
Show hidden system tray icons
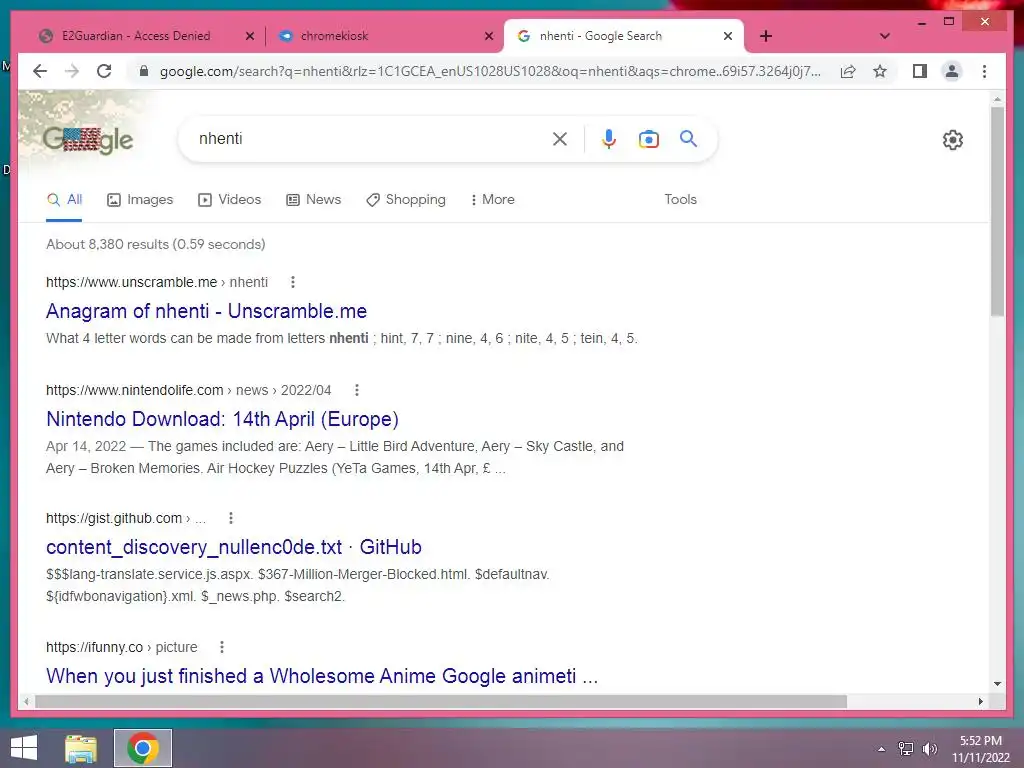(882, 748)
